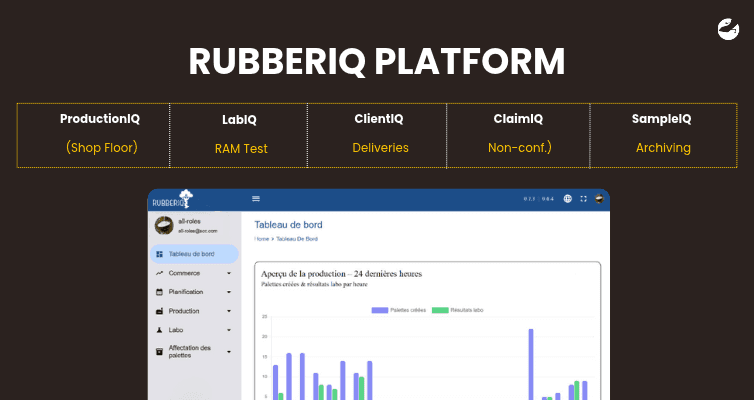Click the all-roles username text
Viewport: 754px width, 400px height.
pyautogui.click(x=189, y=221)
